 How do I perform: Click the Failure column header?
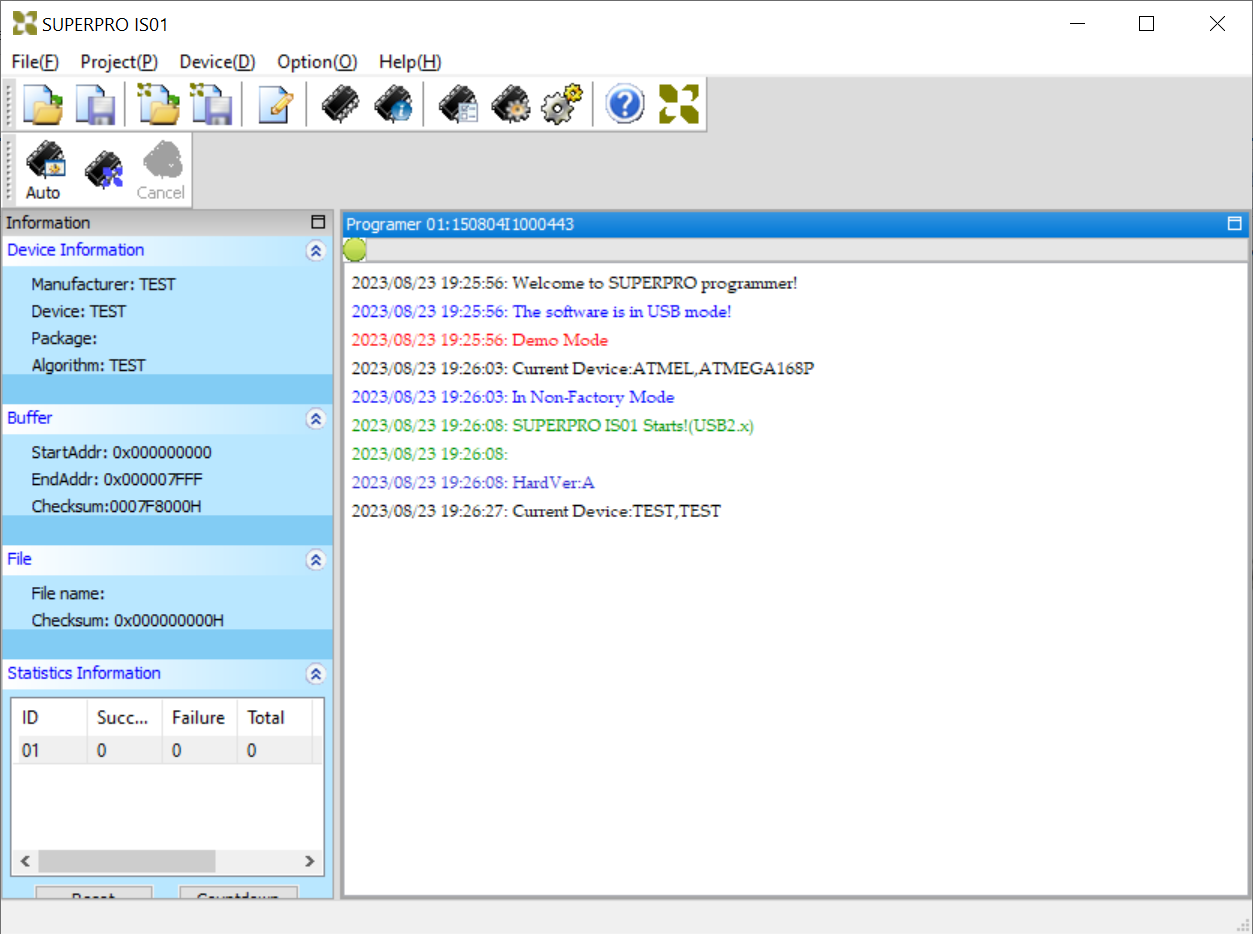pos(200,717)
